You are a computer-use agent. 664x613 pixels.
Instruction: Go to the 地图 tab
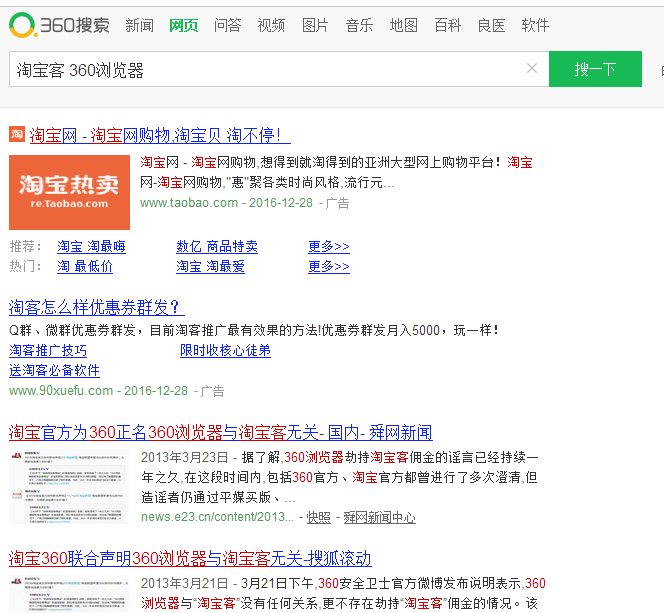point(404,25)
